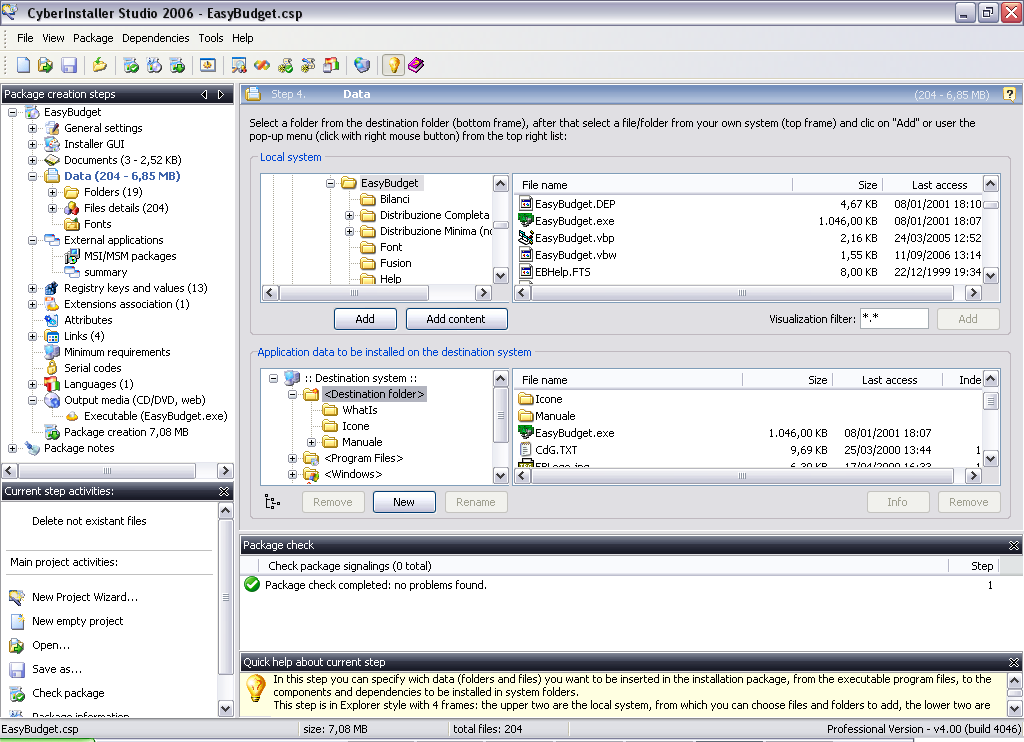1024x742 pixels.
Task: Click the package with green checkmark toolbar icon
Action: 131,65
